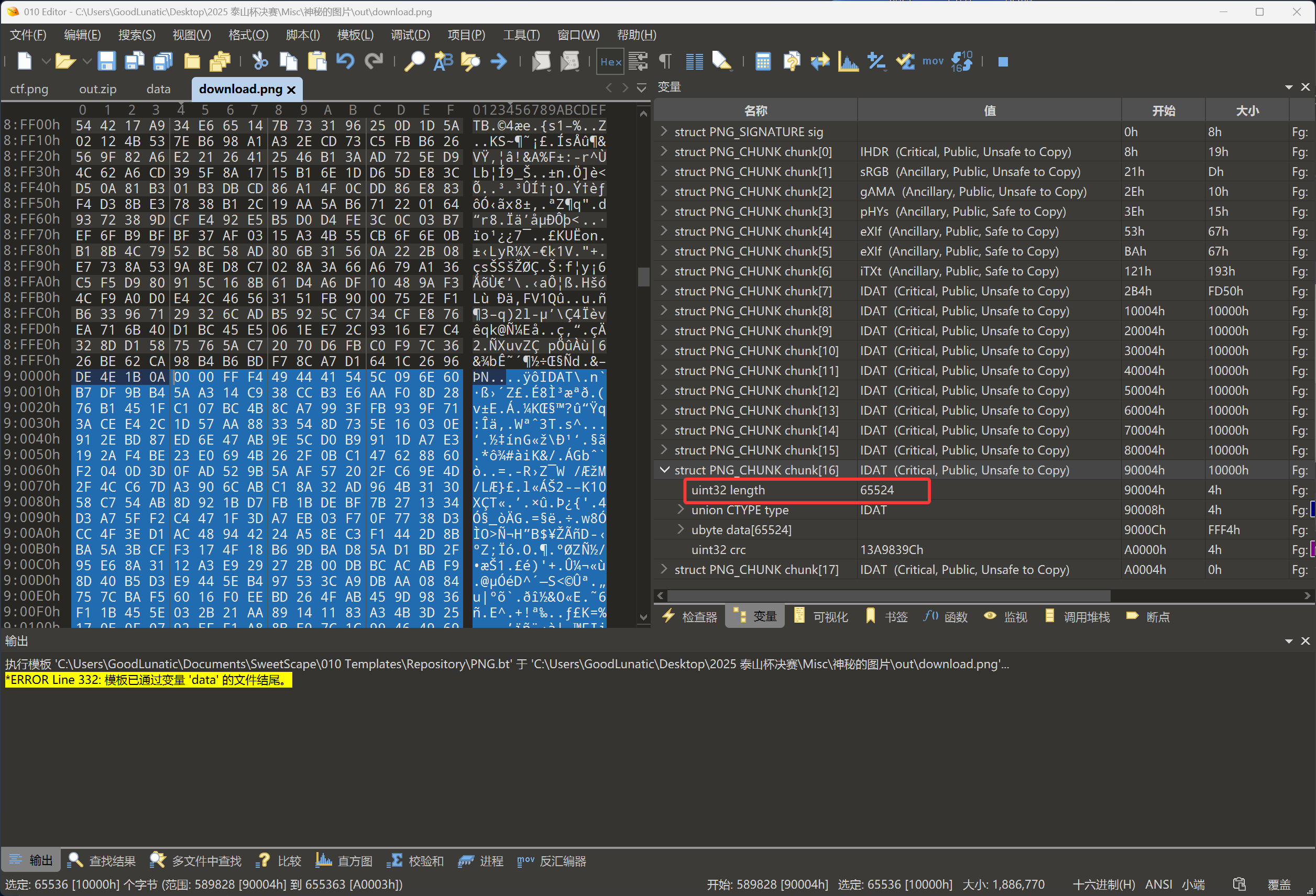Switch to the out.zip tab
This screenshot has width=1316, height=896.
(x=97, y=90)
